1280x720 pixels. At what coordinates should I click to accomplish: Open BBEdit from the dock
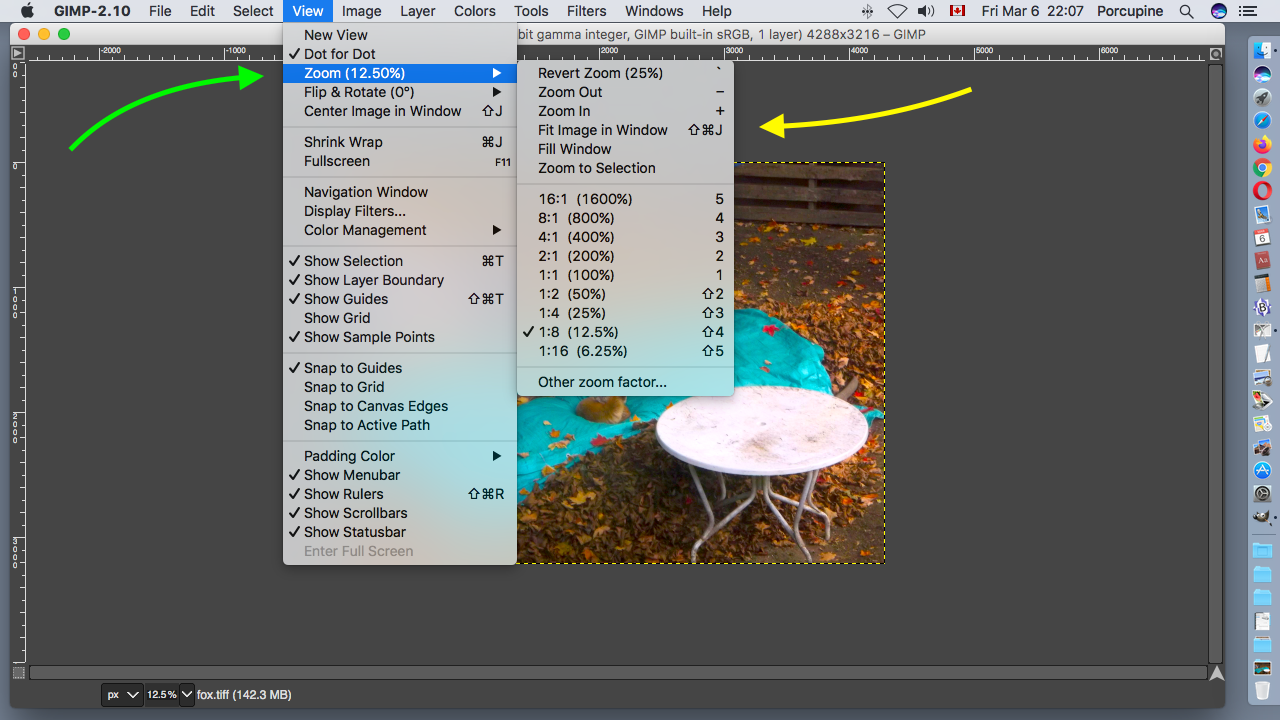click(1262, 307)
